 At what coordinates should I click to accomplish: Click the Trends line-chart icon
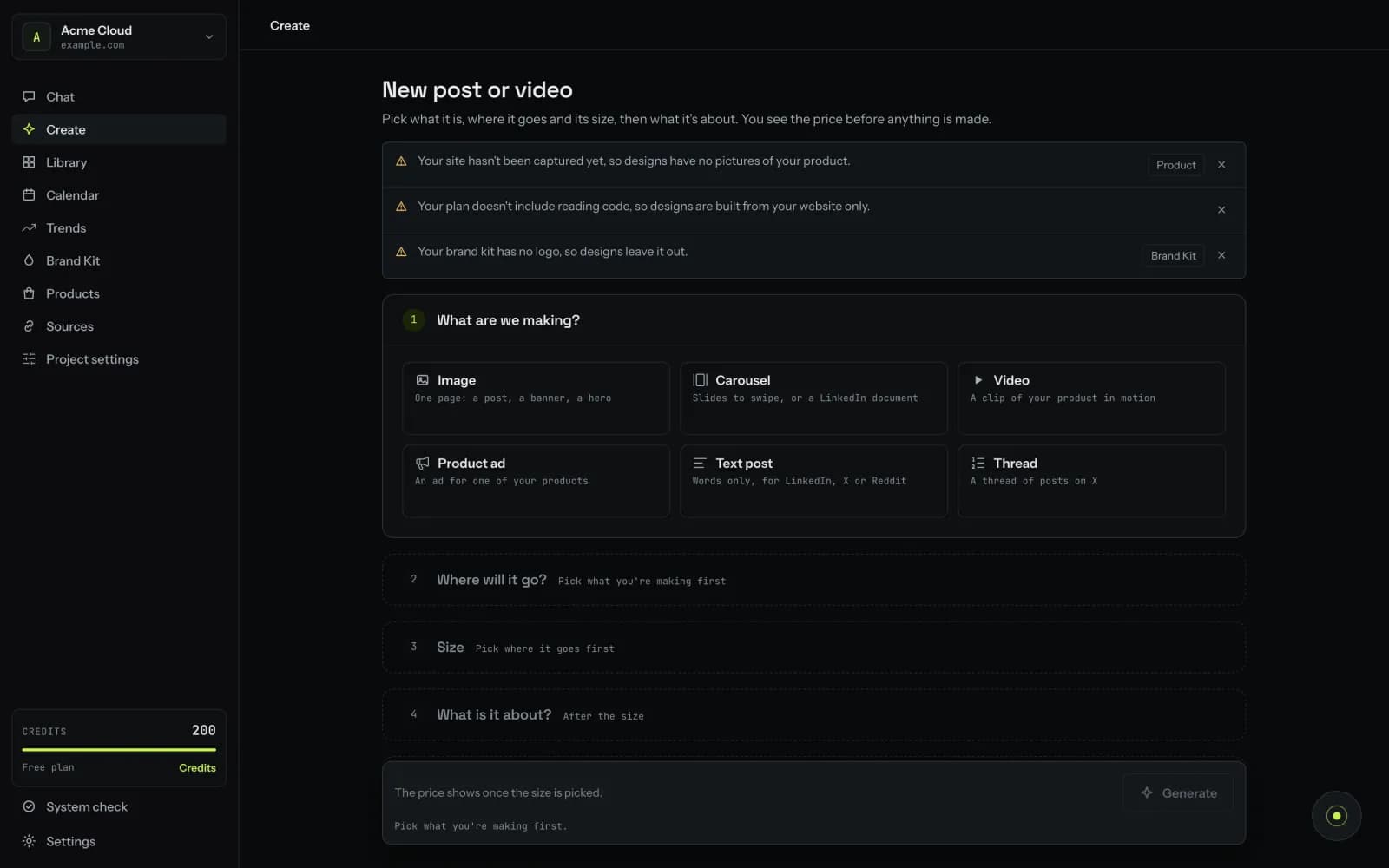pyautogui.click(x=29, y=228)
